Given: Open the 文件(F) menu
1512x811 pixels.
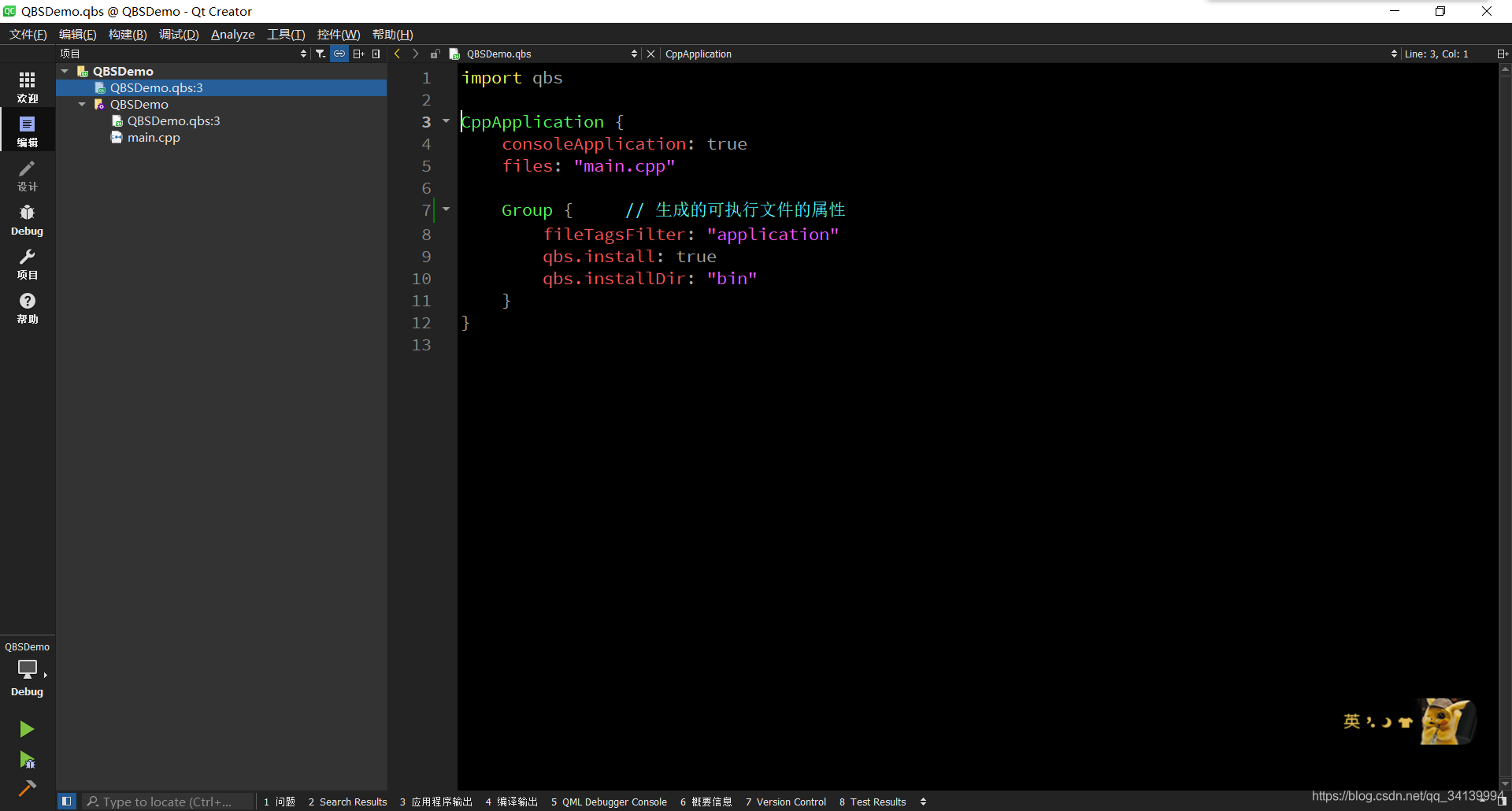Looking at the screenshot, I should [28, 34].
